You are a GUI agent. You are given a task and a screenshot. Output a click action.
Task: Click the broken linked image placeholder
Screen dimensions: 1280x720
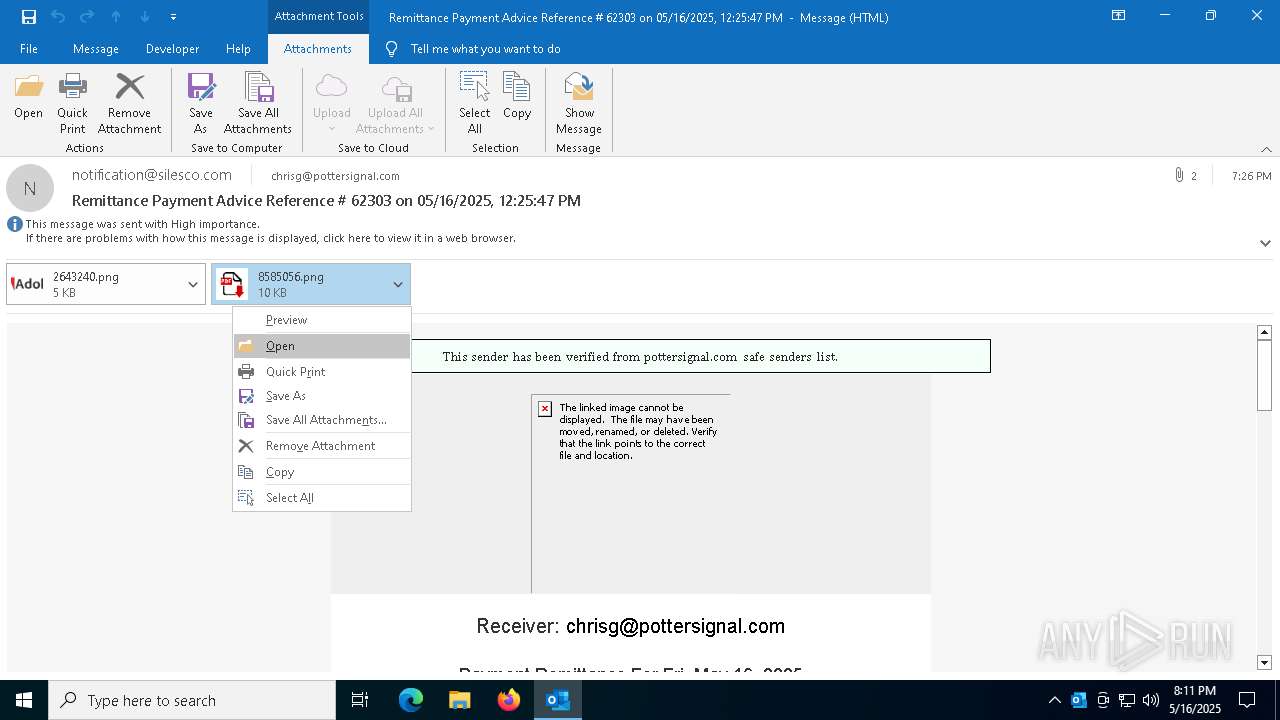point(631,494)
